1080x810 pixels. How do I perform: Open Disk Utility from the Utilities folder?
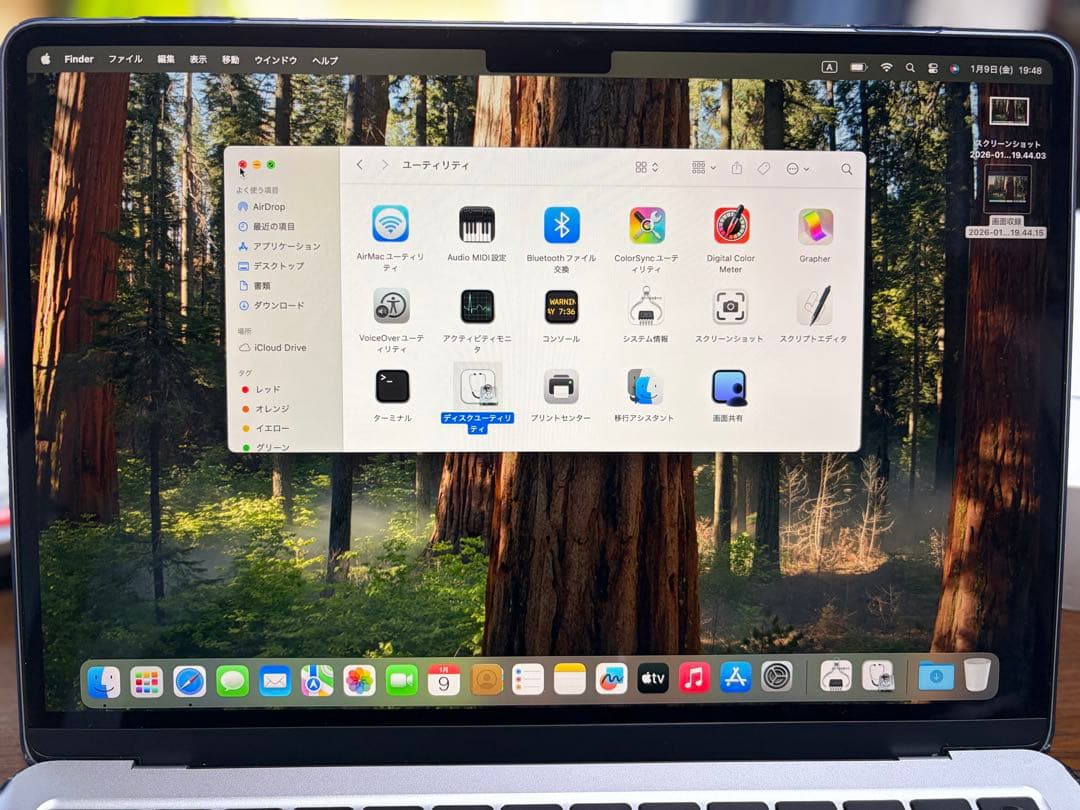477,385
